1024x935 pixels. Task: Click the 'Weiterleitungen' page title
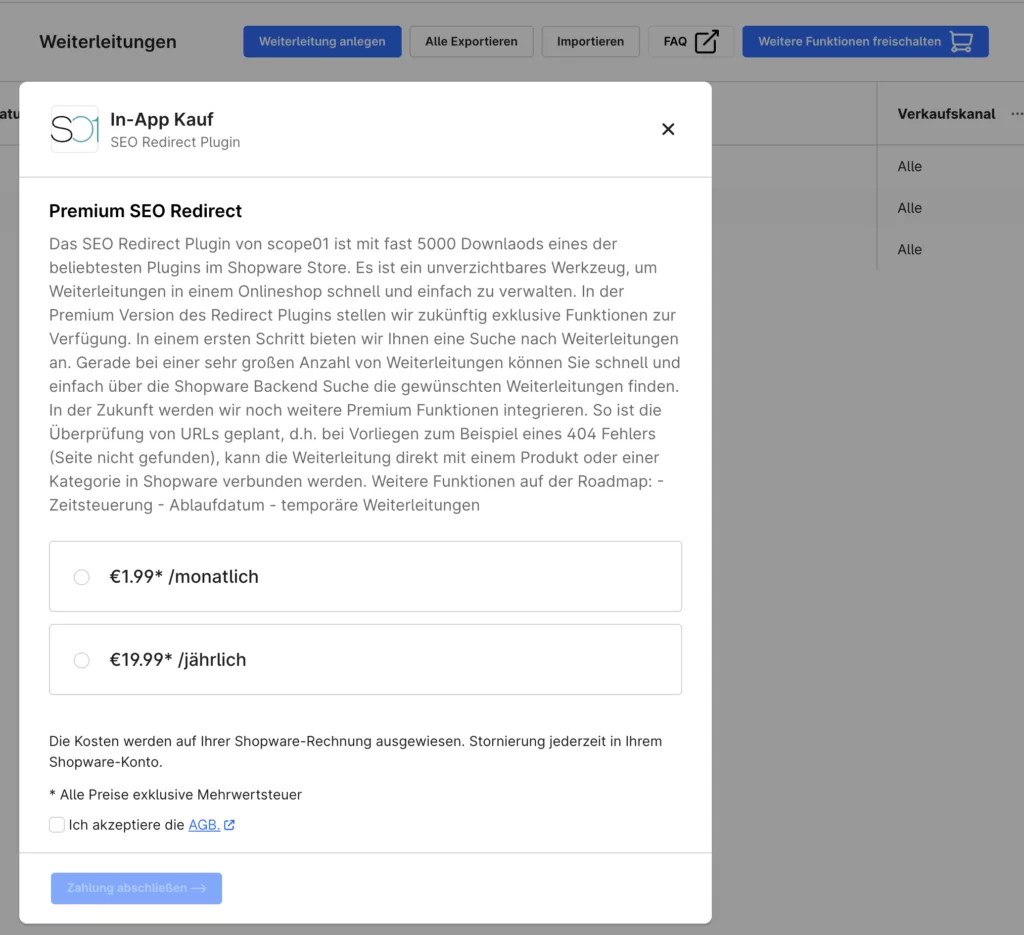108,42
